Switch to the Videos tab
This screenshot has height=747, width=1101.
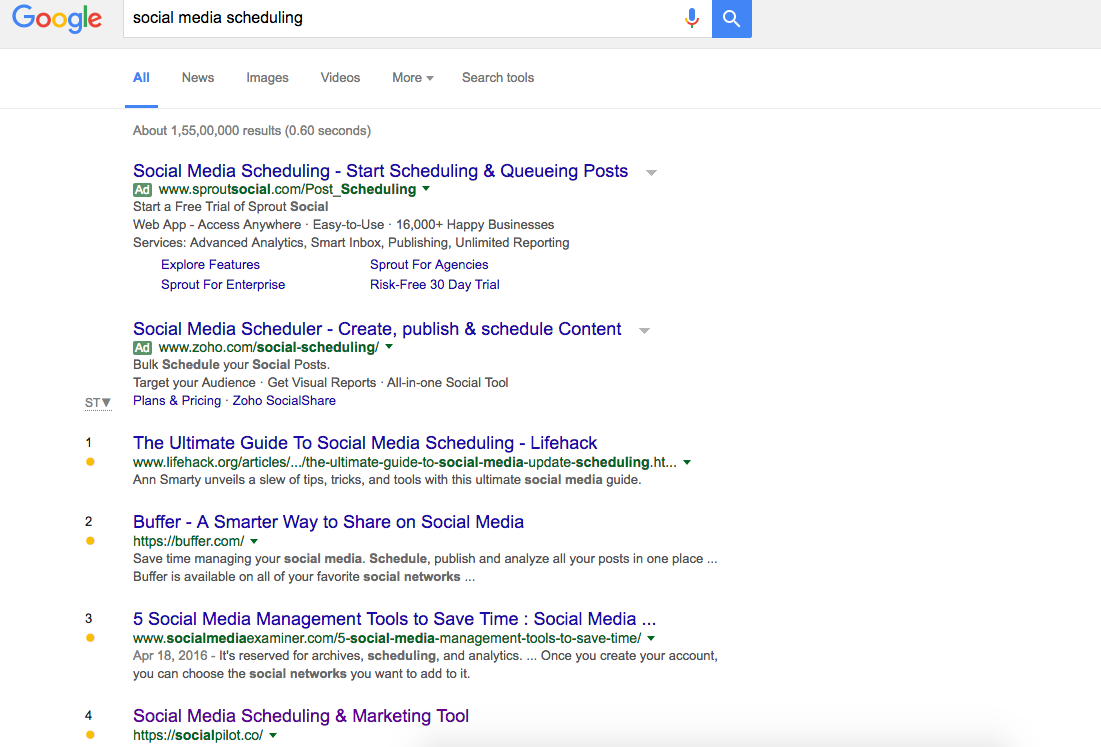(x=341, y=78)
